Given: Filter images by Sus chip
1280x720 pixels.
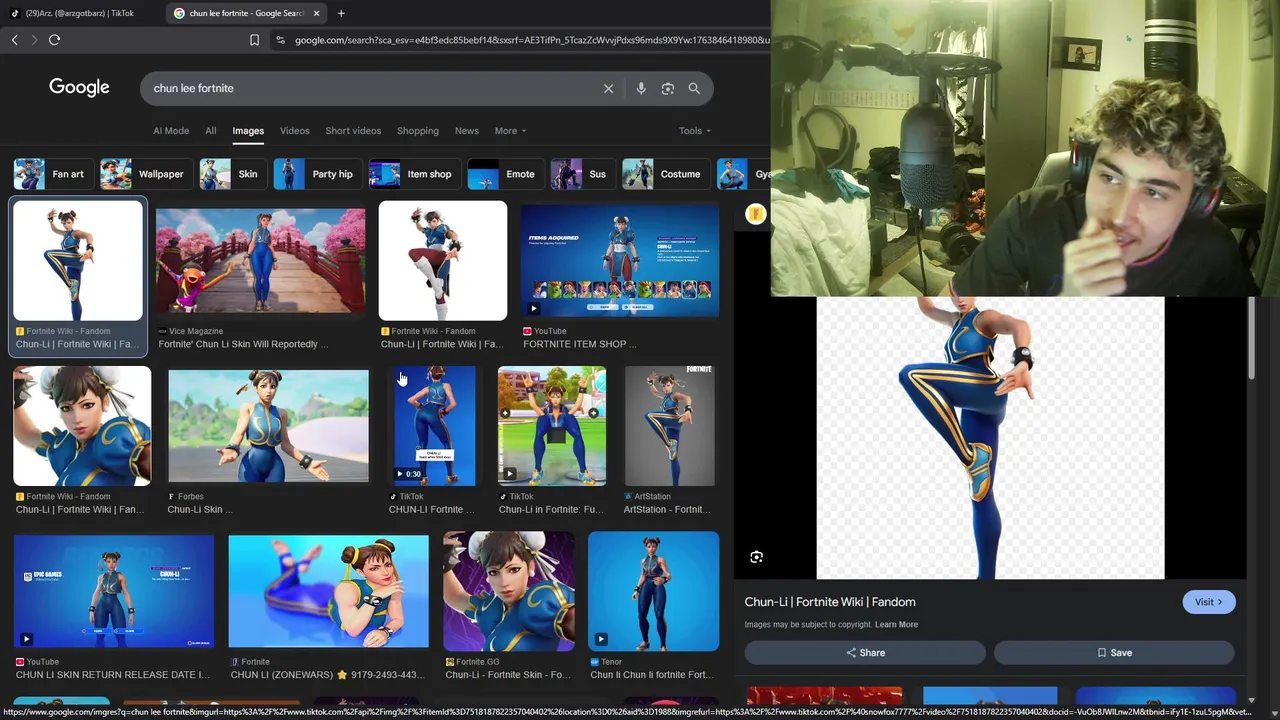Looking at the screenshot, I should tap(582, 174).
